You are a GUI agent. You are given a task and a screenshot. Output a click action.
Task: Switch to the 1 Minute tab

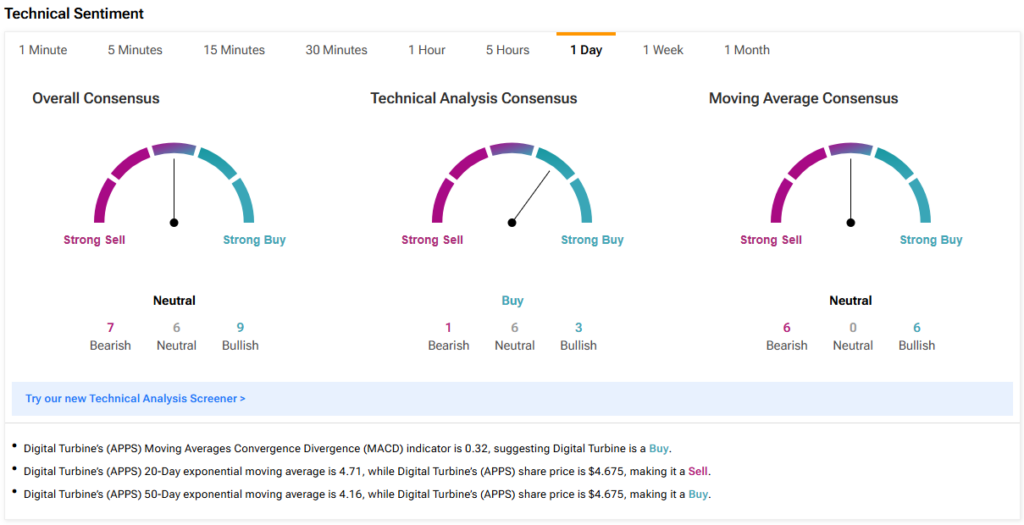coord(42,50)
